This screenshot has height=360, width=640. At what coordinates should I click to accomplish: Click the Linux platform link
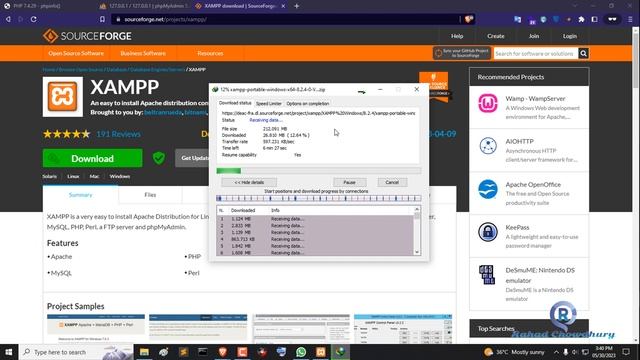click(x=73, y=176)
